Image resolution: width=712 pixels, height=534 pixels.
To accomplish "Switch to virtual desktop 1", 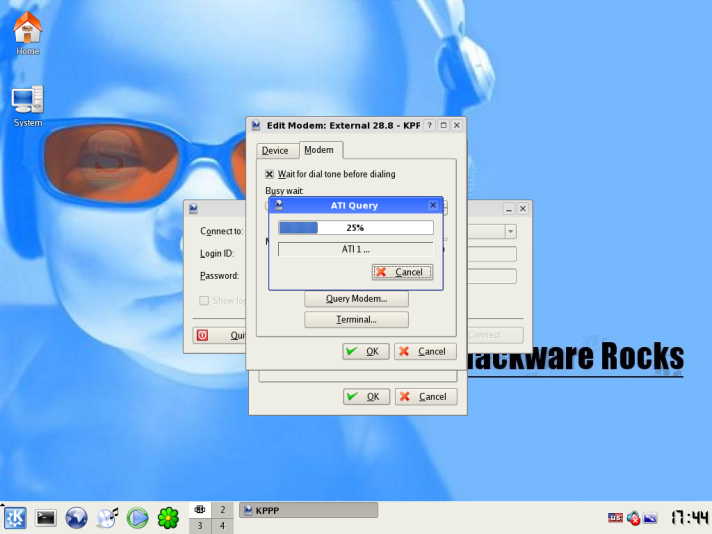I will [x=200, y=509].
